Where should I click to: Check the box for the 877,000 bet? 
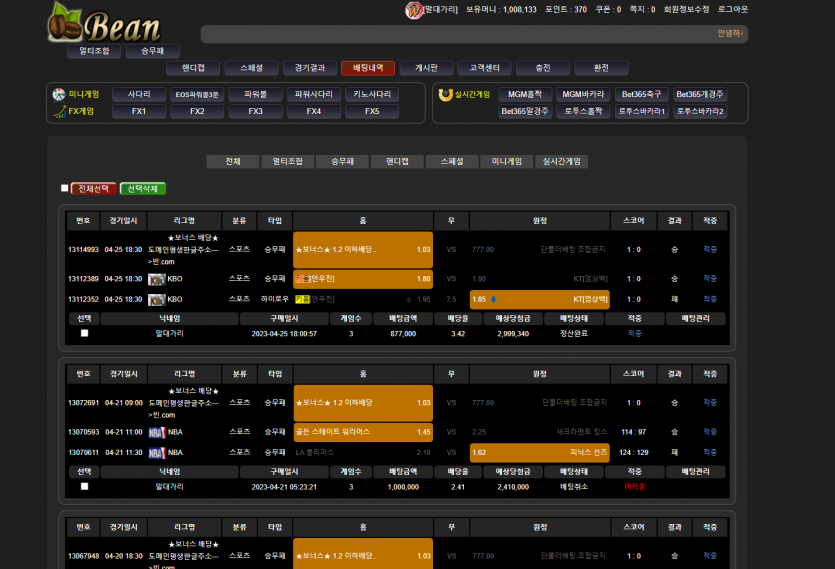(84, 333)
